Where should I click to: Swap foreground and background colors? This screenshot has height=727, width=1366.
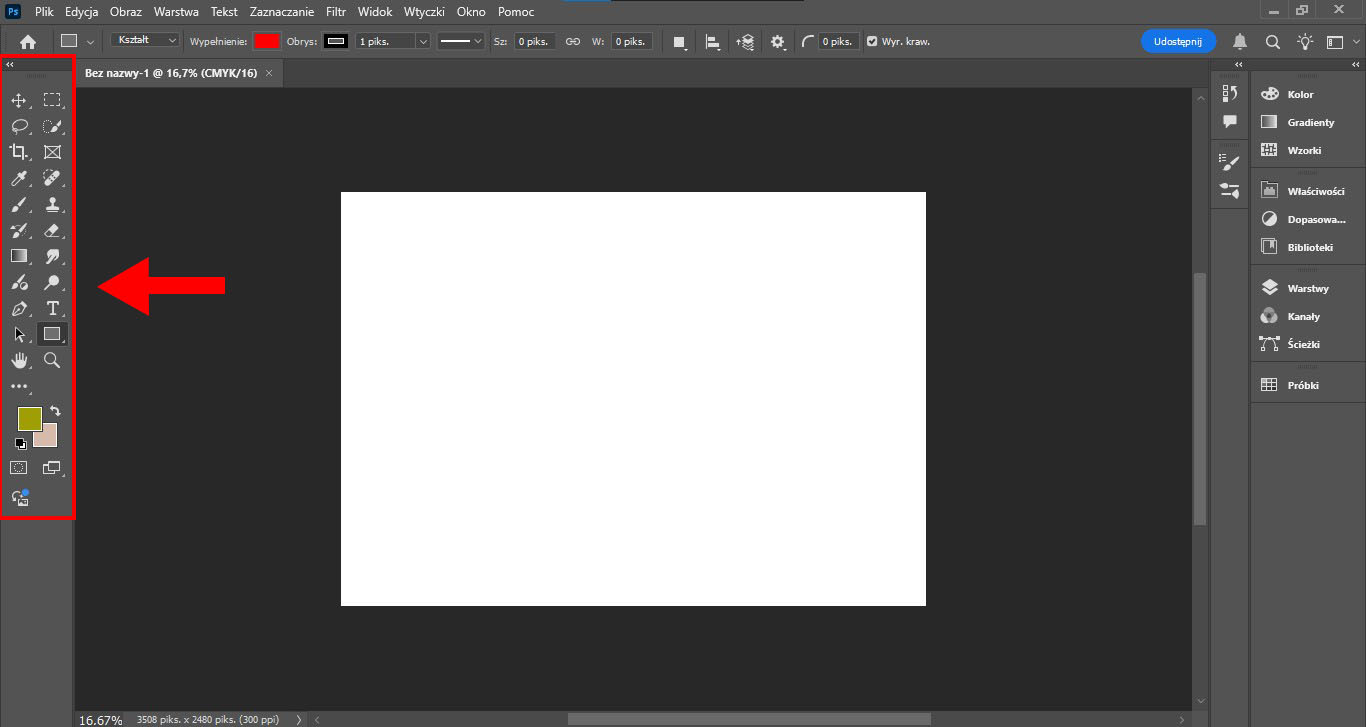point(55,411)
